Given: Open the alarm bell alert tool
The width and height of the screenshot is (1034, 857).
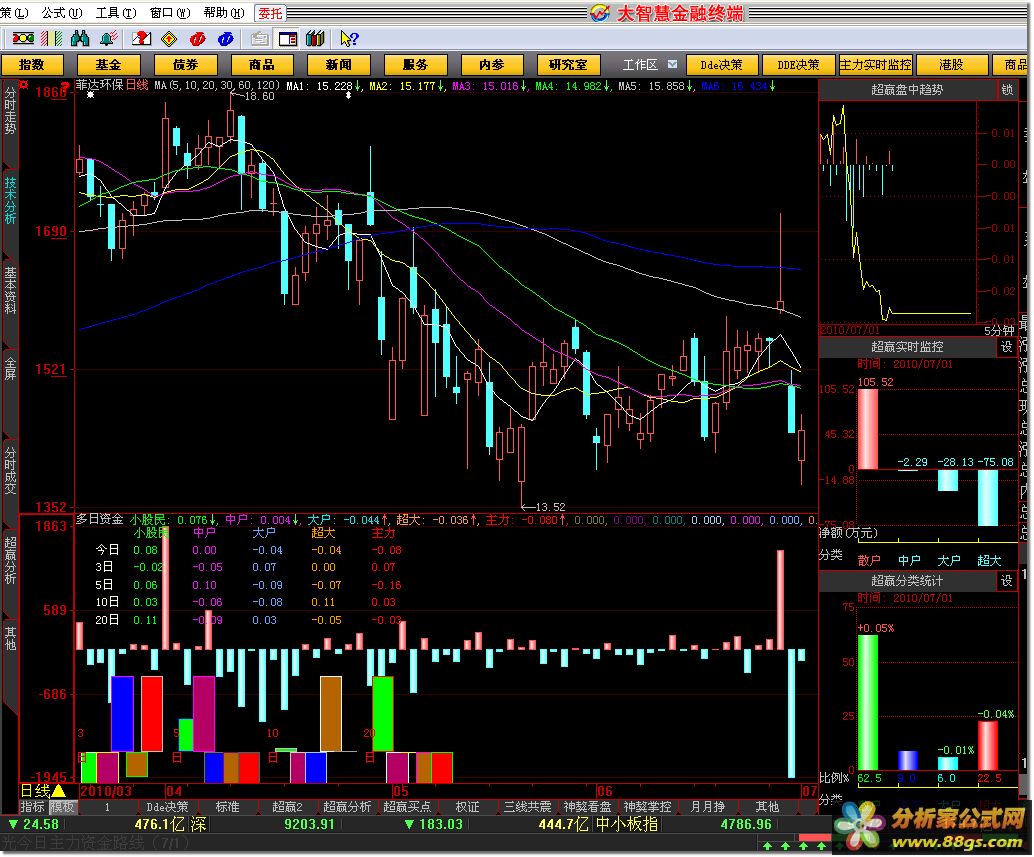Looking at the screenshot, I should (x=108, y=39).
